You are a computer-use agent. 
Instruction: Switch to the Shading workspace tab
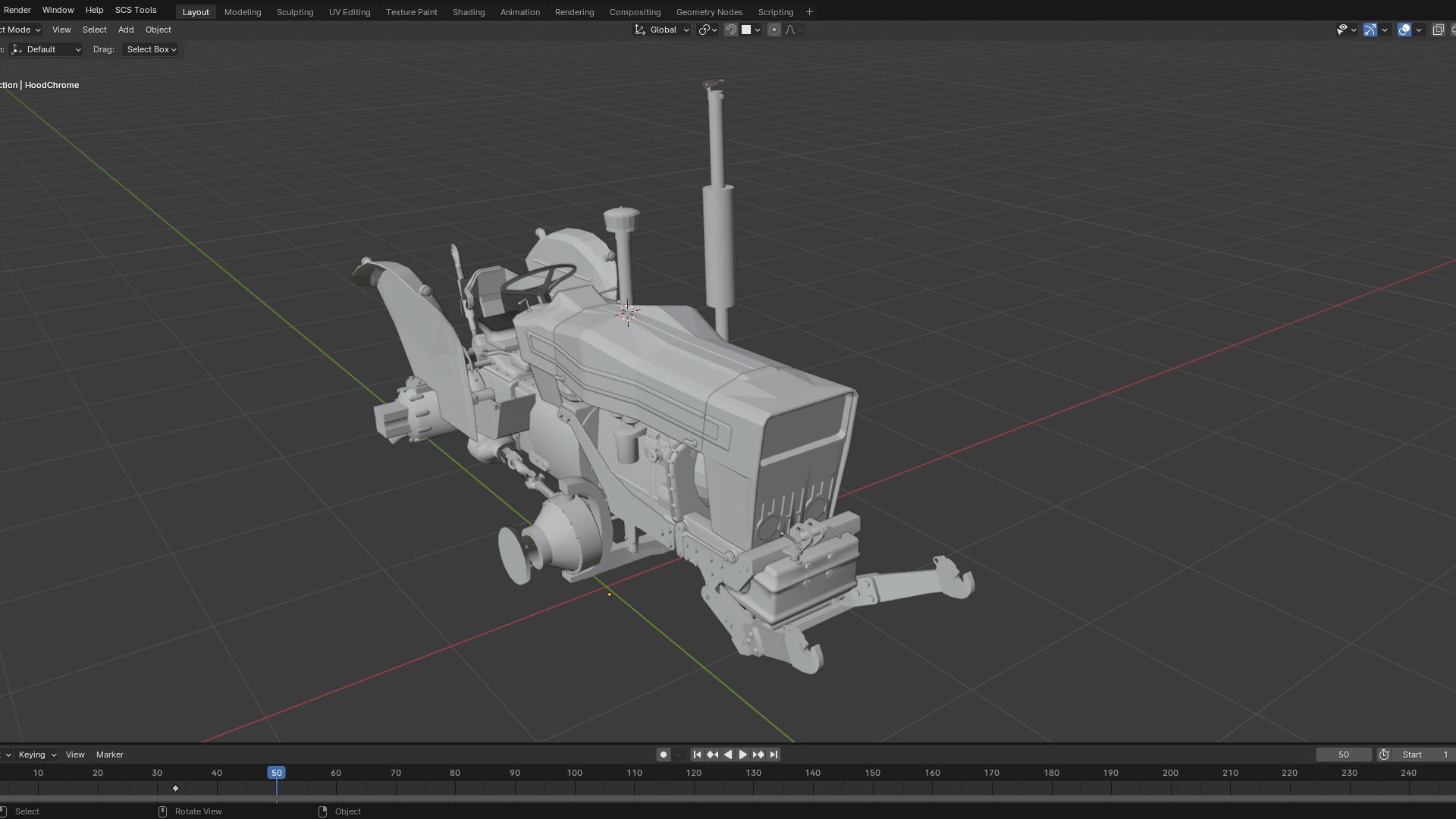(469, 12)
